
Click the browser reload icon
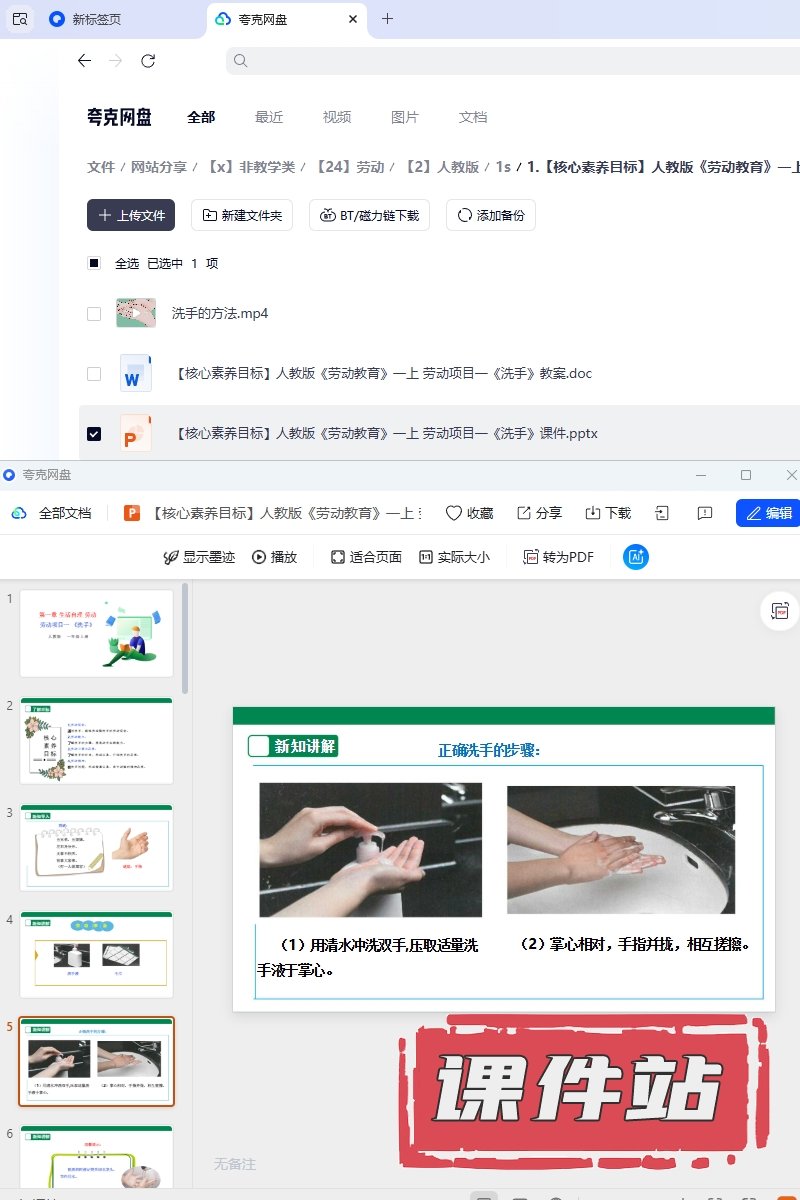click(x=148, y=61)
